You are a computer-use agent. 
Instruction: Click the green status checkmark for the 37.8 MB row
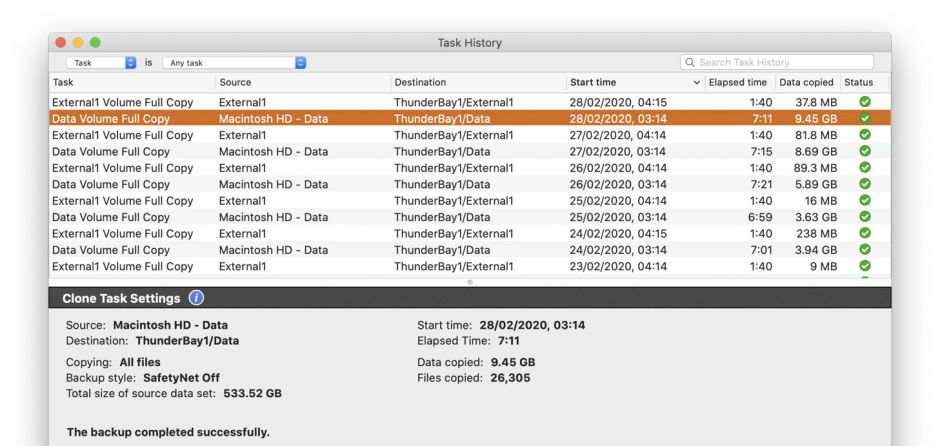coord(865,102)
